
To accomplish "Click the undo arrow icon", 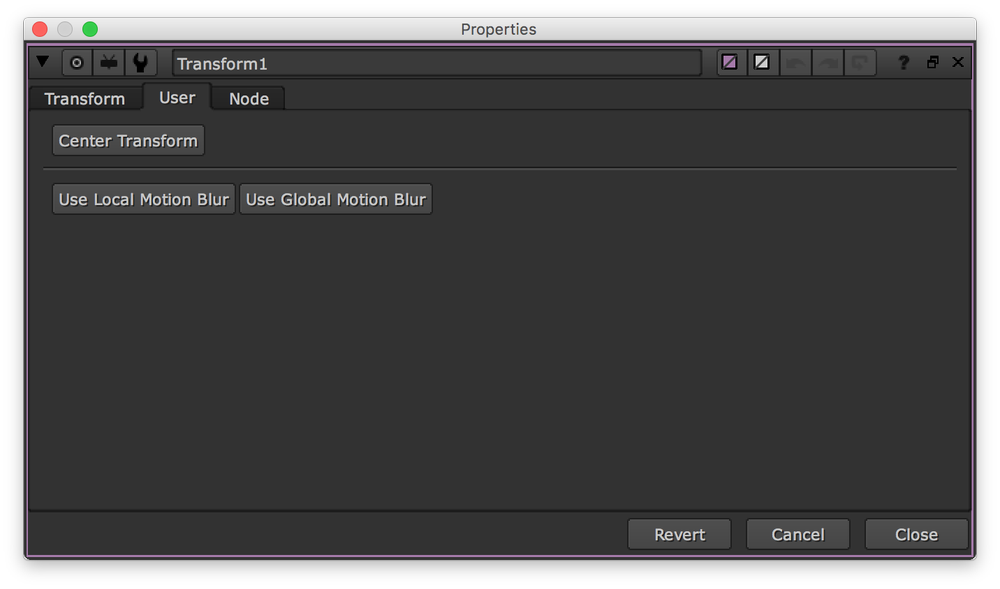I will click(x=795, y=62).
